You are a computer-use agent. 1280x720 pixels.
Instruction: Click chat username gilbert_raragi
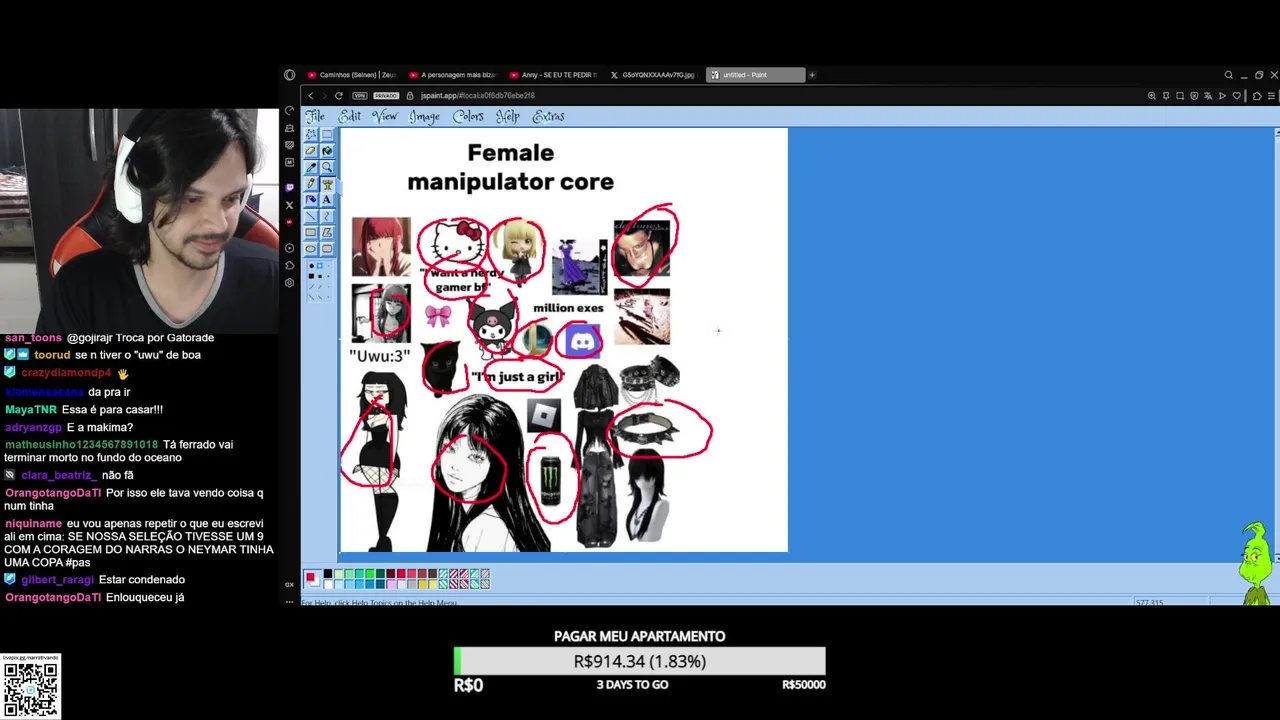click(58, 579)
